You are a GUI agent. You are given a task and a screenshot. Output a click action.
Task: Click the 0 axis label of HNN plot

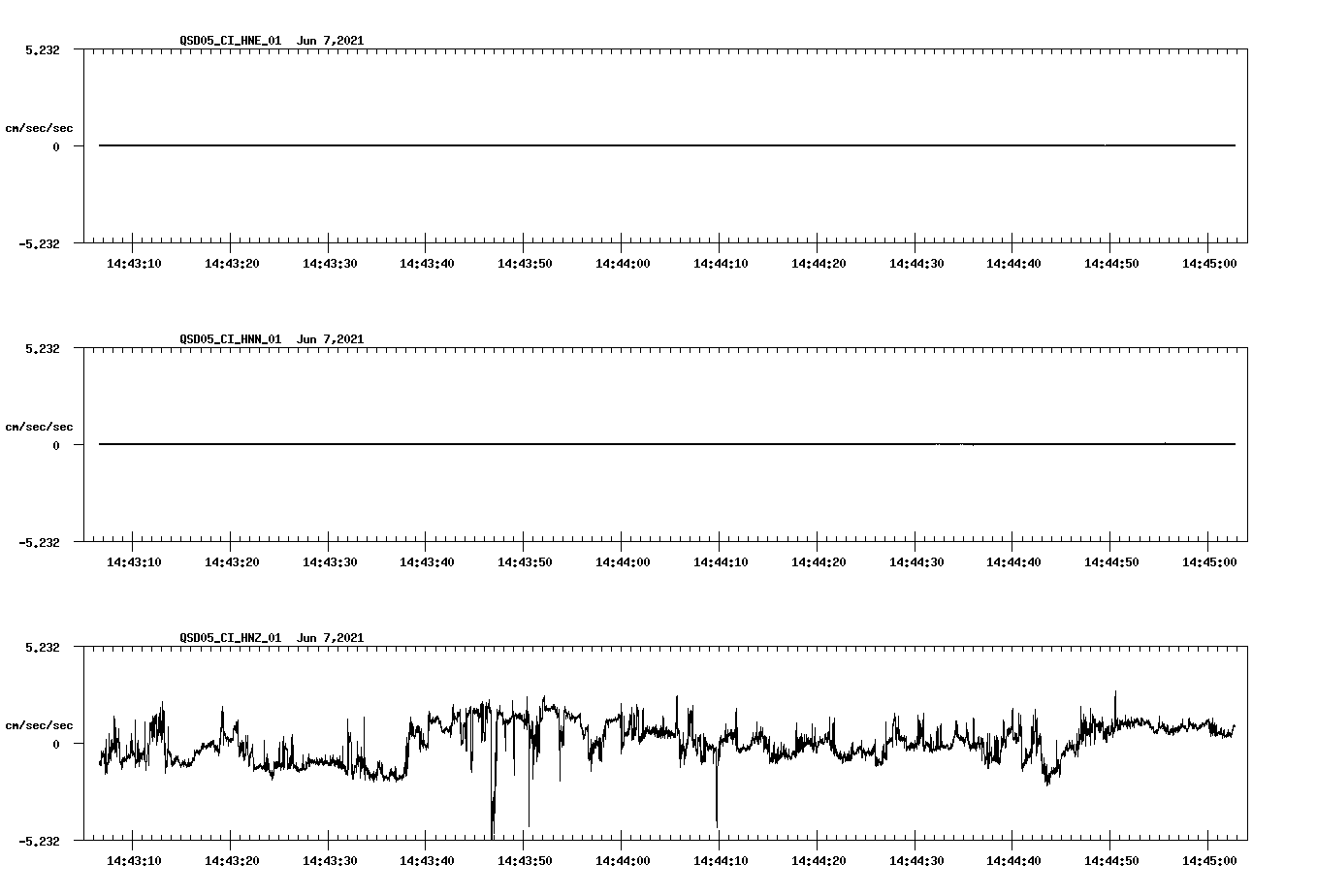56,445
